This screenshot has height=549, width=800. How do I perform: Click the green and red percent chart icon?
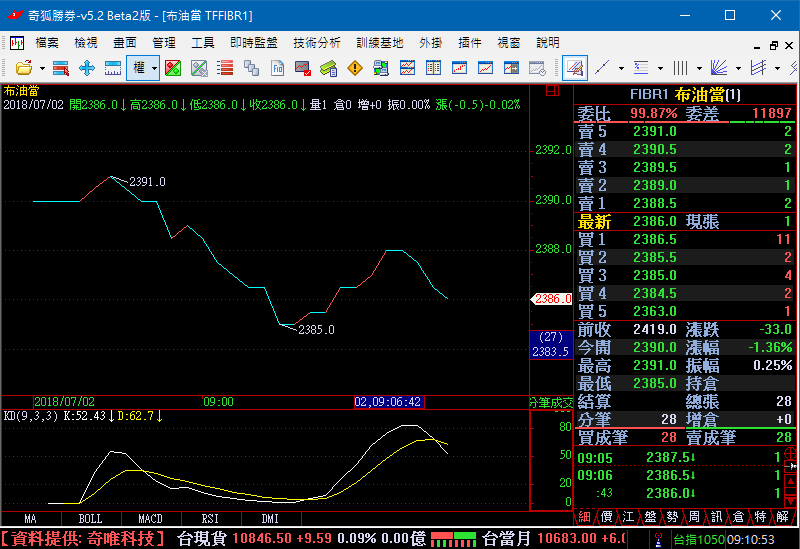[x=173, y=68]
